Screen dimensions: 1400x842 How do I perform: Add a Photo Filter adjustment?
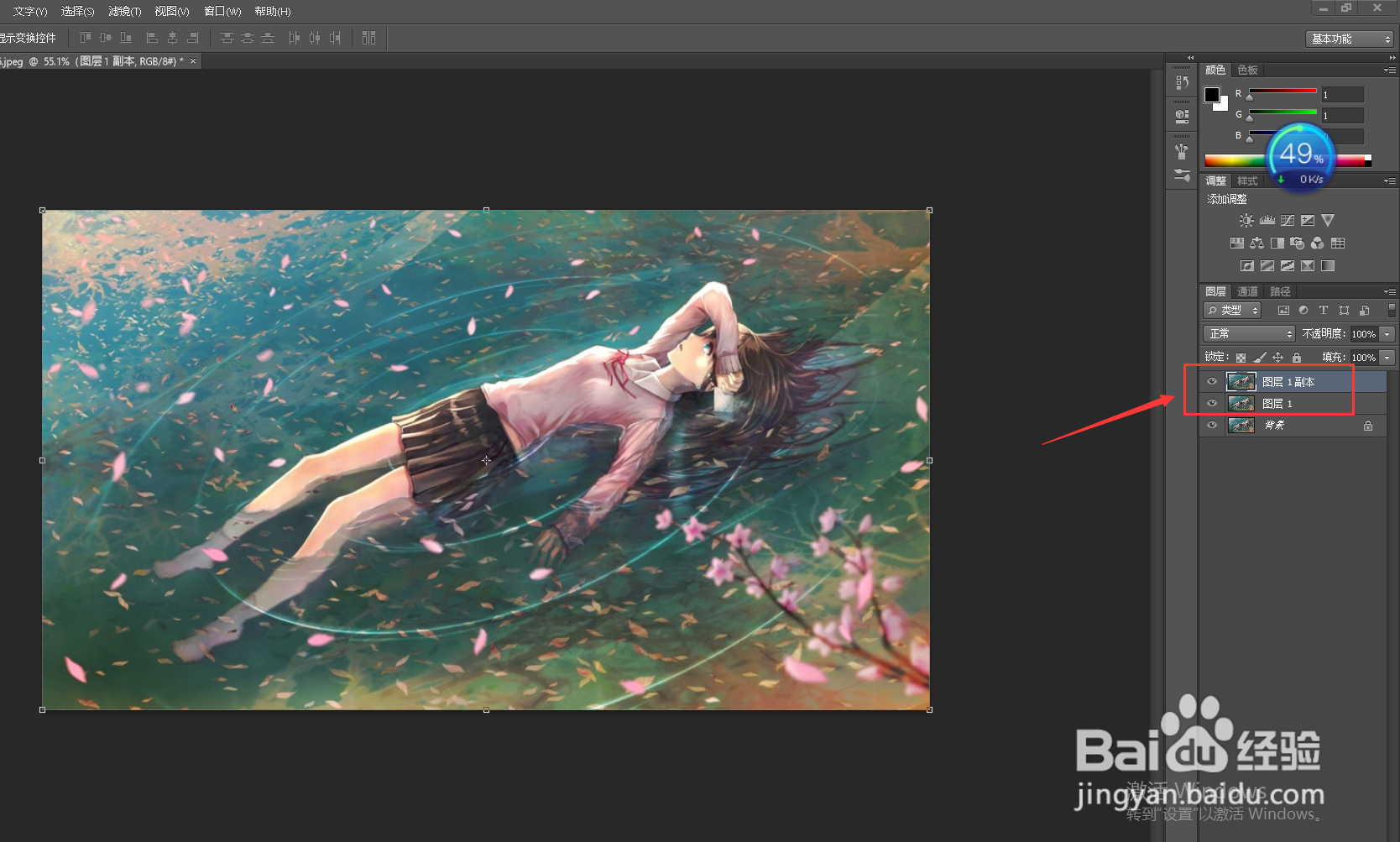coord(1298,243)
